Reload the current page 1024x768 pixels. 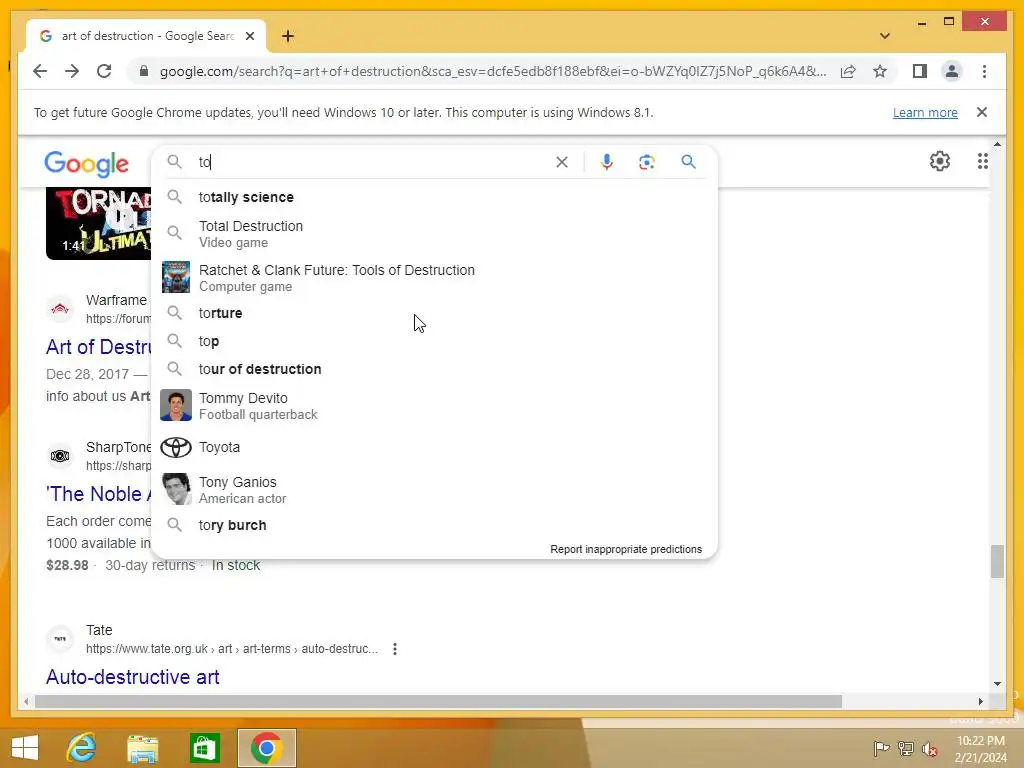coord(104,71)
